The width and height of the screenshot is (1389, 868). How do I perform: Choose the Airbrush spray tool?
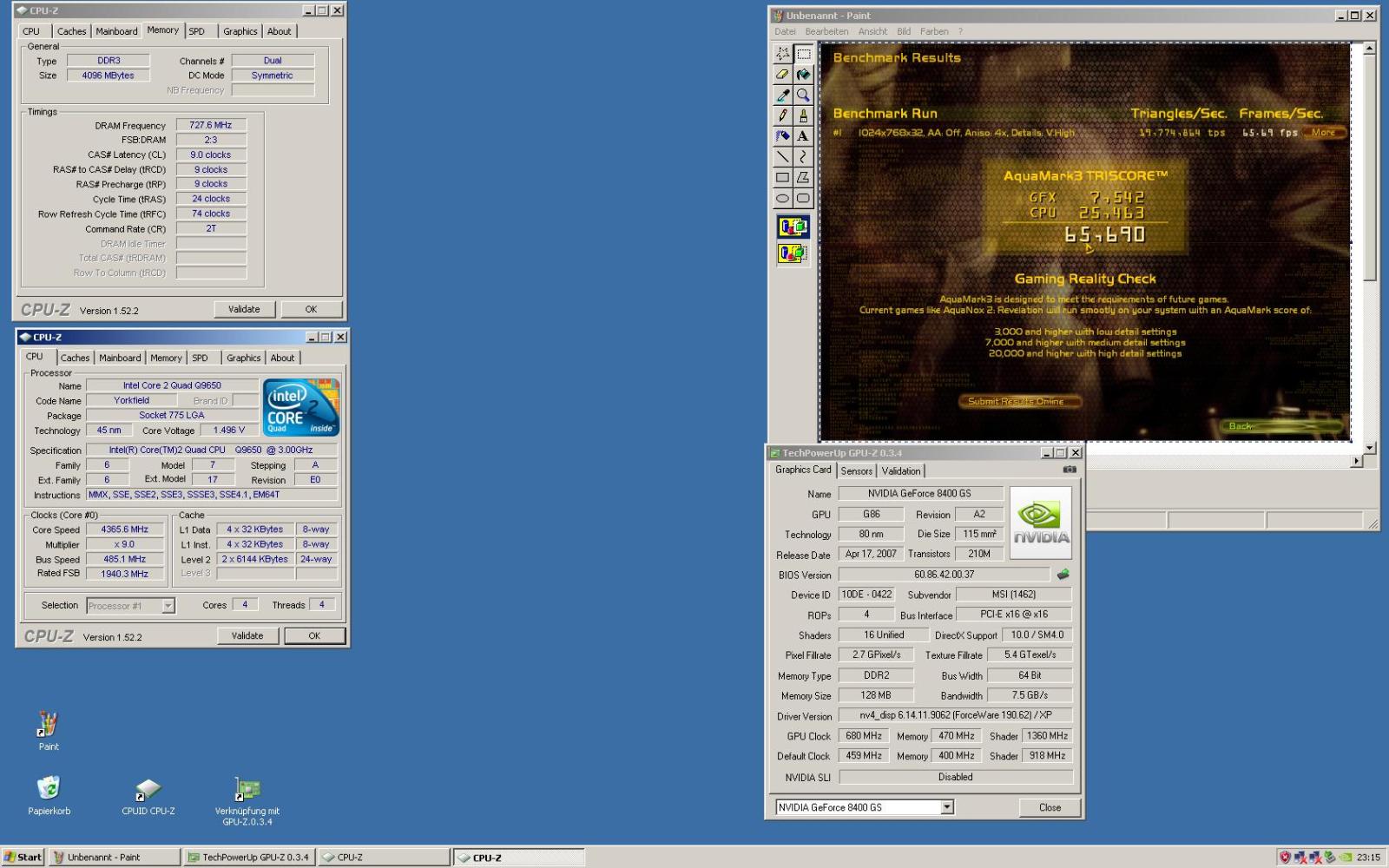783,136
